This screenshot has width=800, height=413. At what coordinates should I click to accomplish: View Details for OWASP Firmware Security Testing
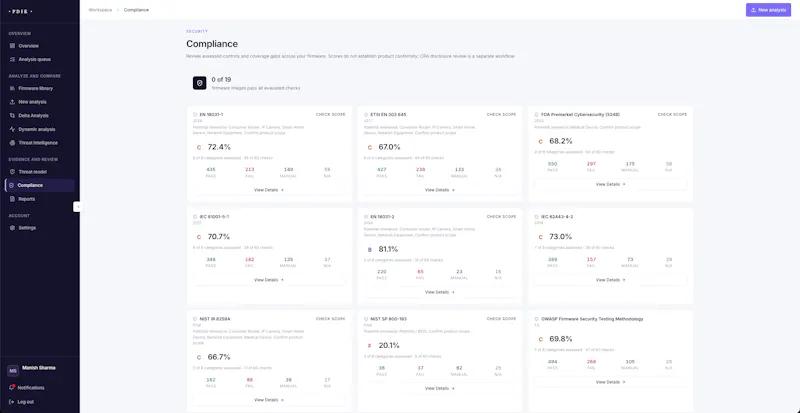[x=611, y=382]
